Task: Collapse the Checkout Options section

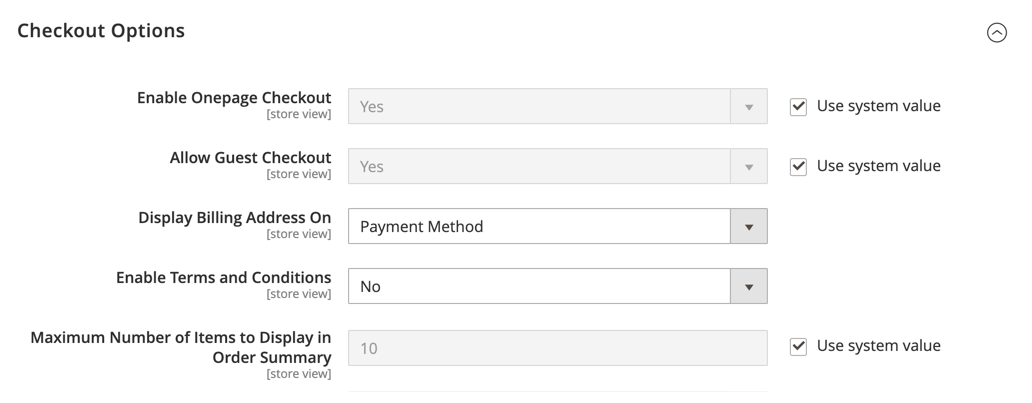Action: click(x=996, y=32)
